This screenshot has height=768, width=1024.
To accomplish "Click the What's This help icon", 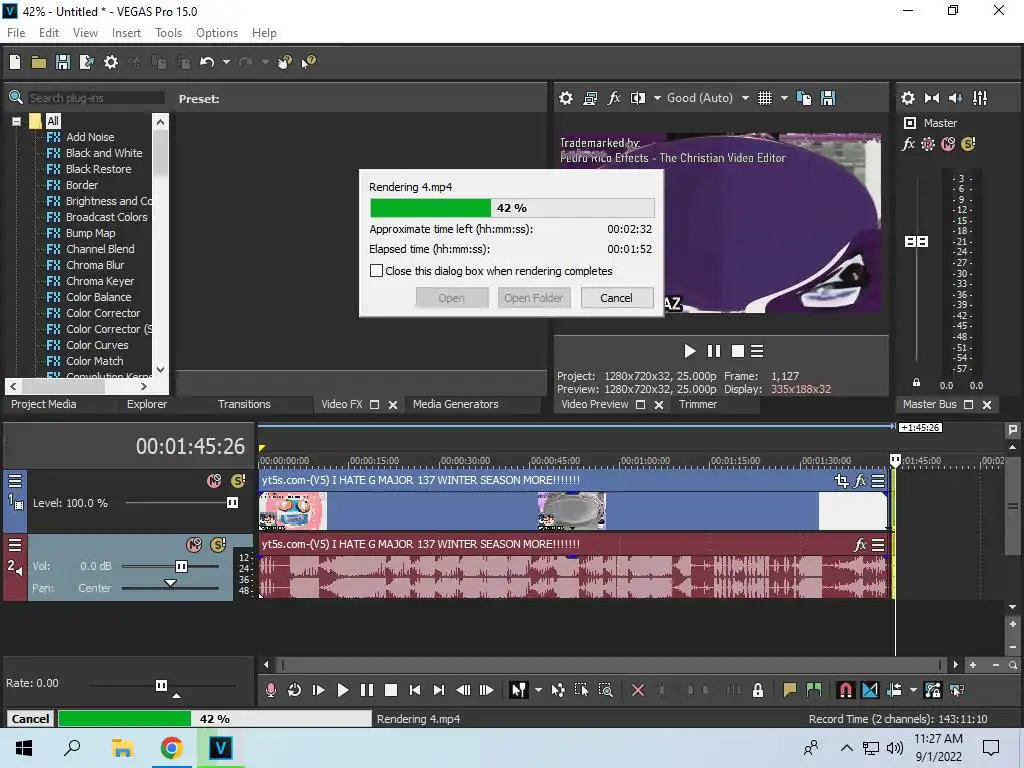I will [x=308, y=62].
